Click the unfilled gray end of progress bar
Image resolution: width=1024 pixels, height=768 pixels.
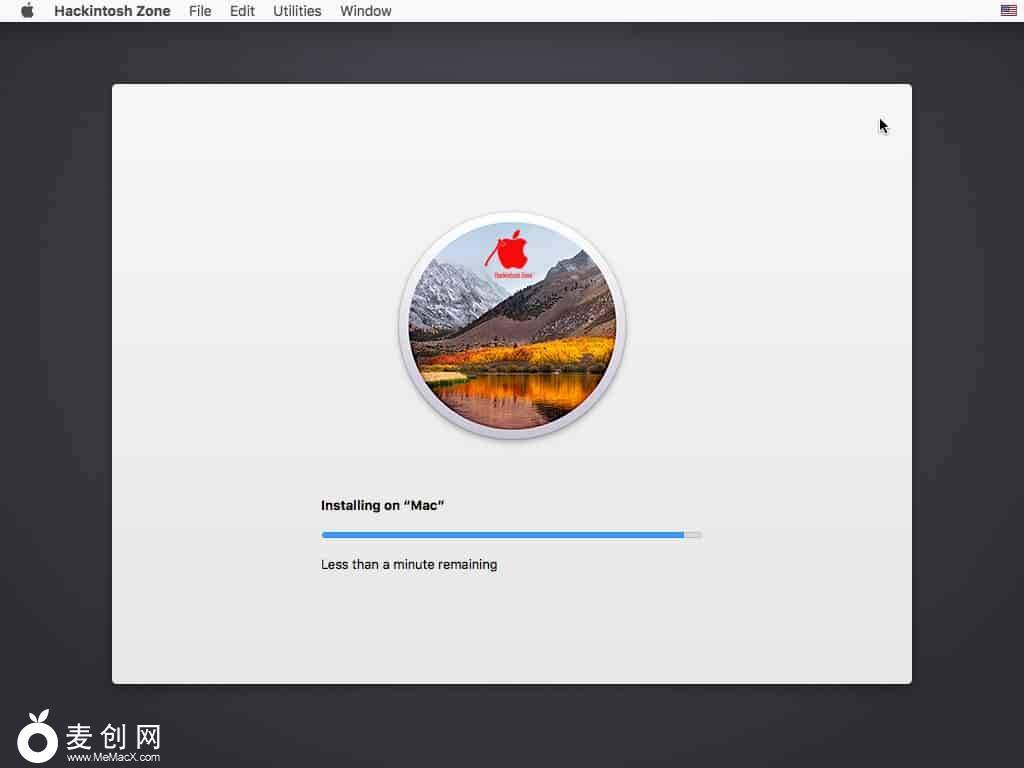pos(693,535)
